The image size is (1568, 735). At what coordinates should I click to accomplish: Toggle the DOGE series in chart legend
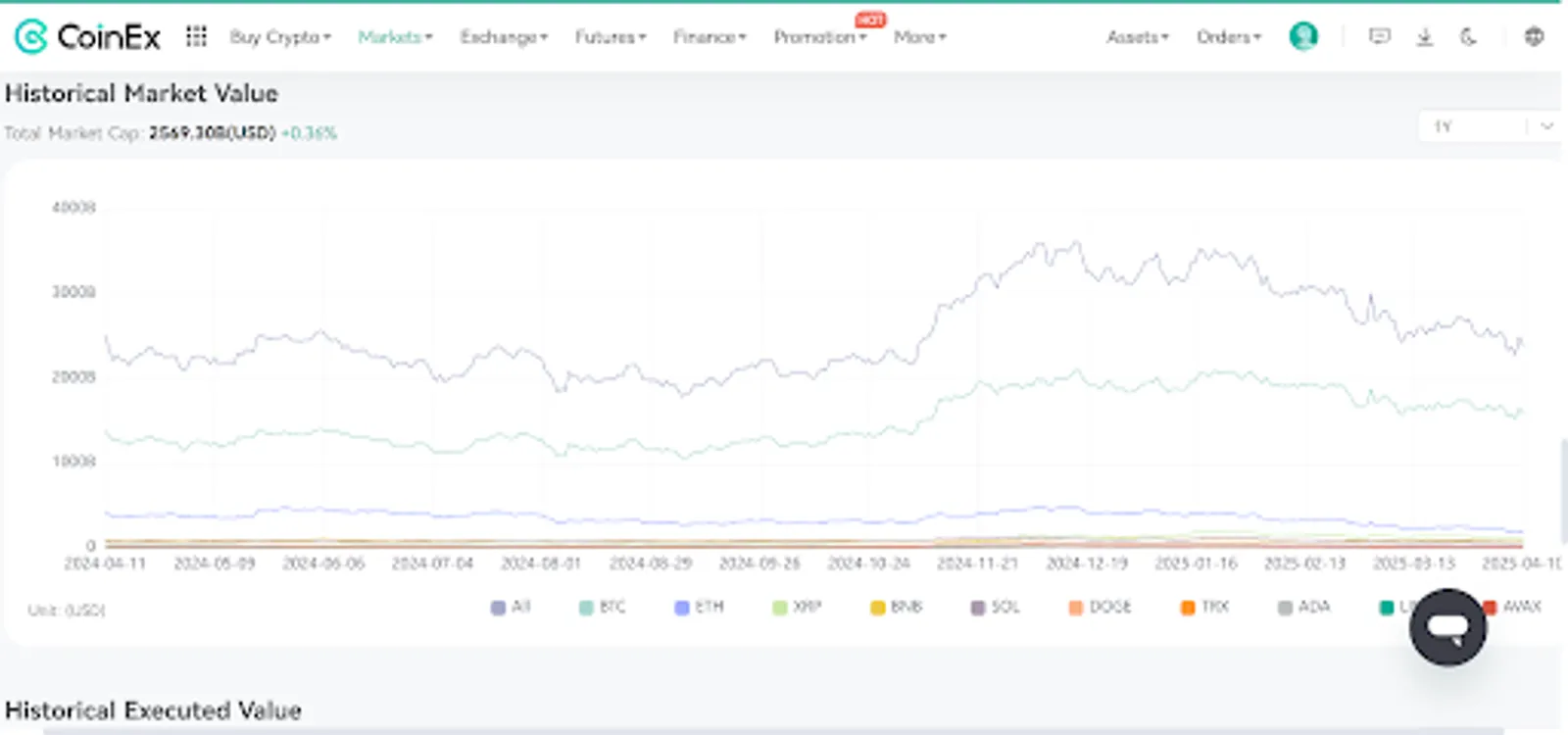(1100, 608)
